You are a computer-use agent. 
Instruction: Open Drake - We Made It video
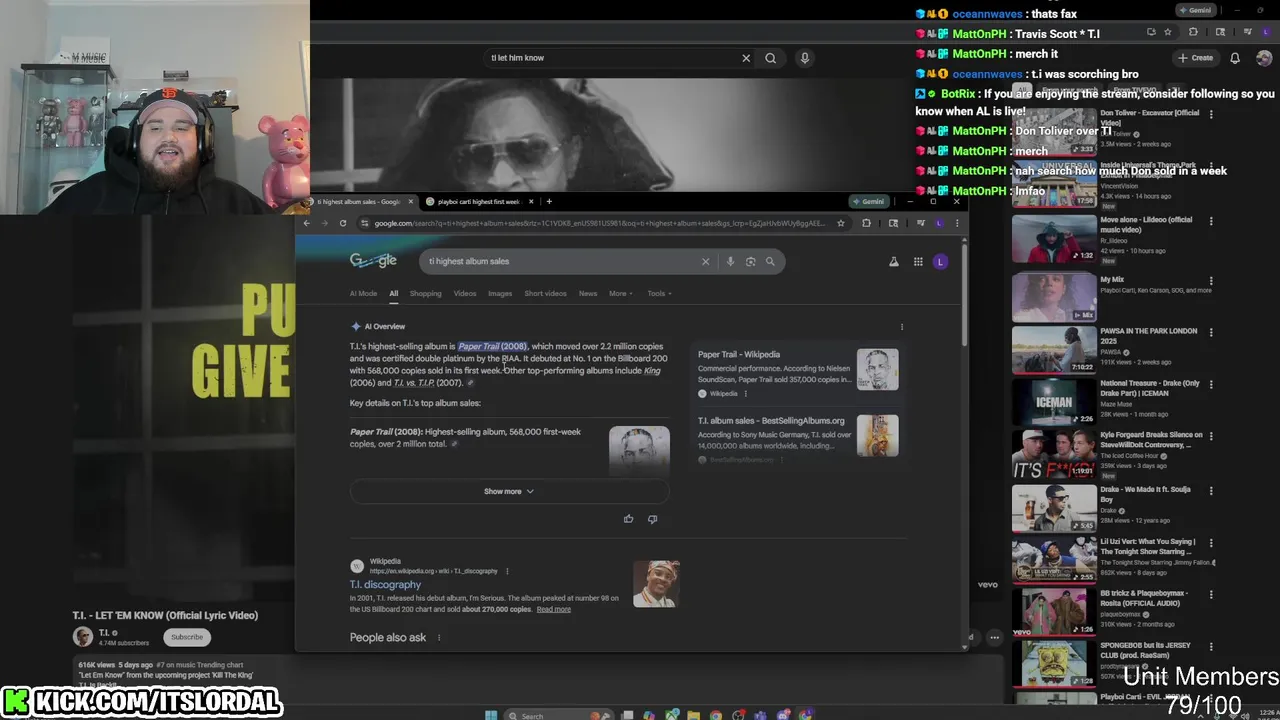pyautogui.click(x=1054, y=508)
